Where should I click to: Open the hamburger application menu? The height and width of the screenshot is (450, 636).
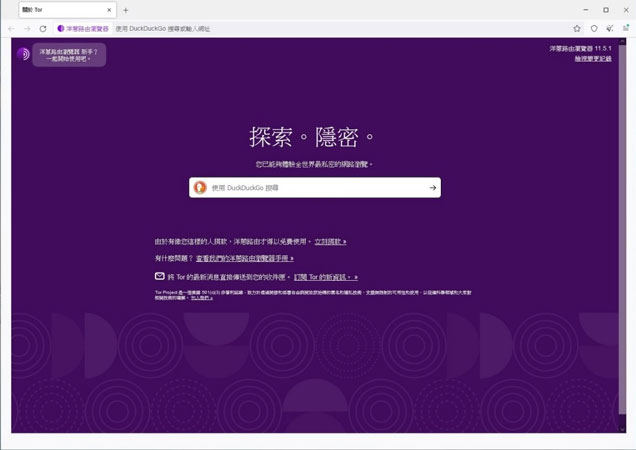coord(626,28)
